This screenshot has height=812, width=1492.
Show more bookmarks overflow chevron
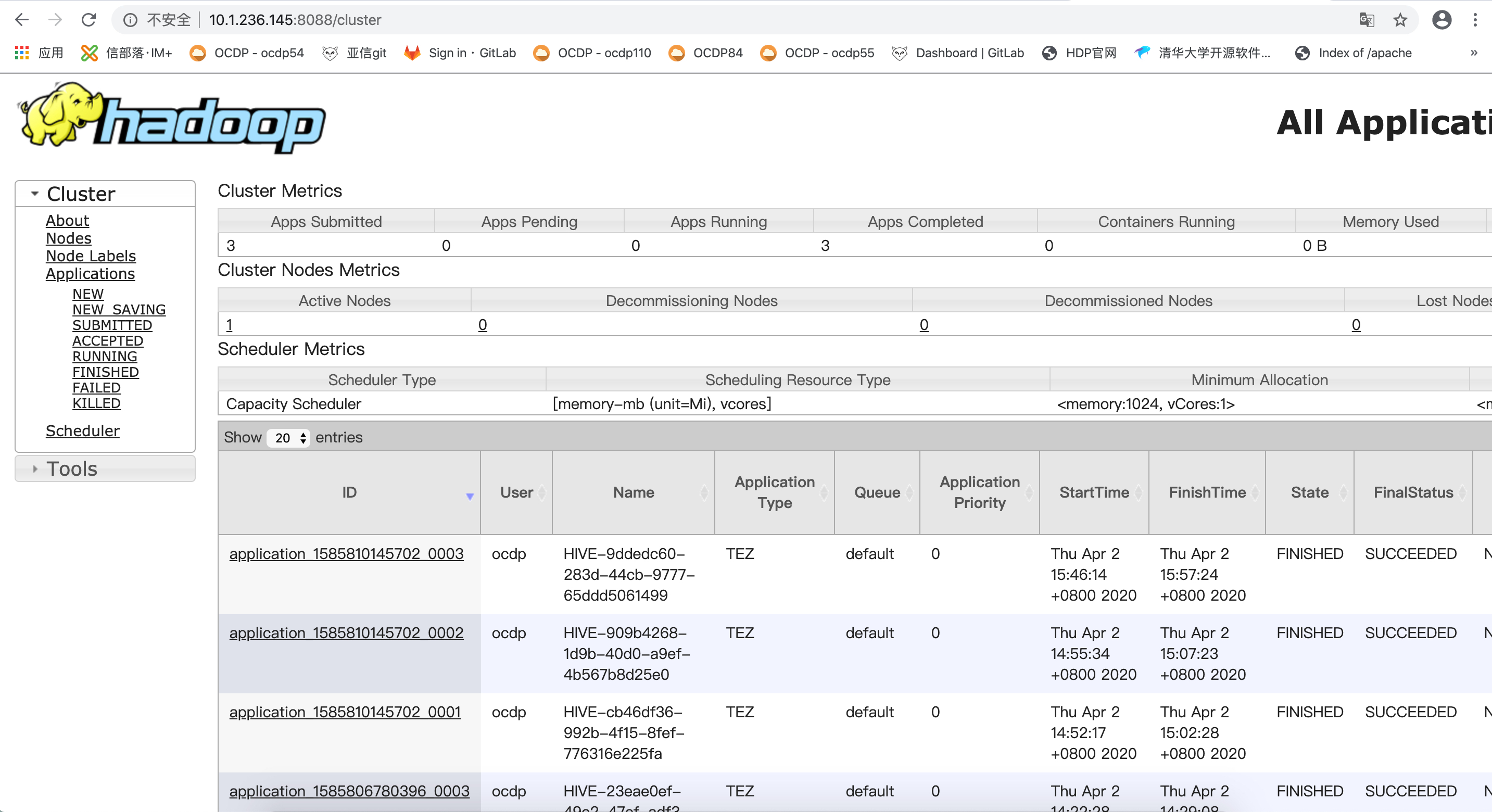(1474, 53)
